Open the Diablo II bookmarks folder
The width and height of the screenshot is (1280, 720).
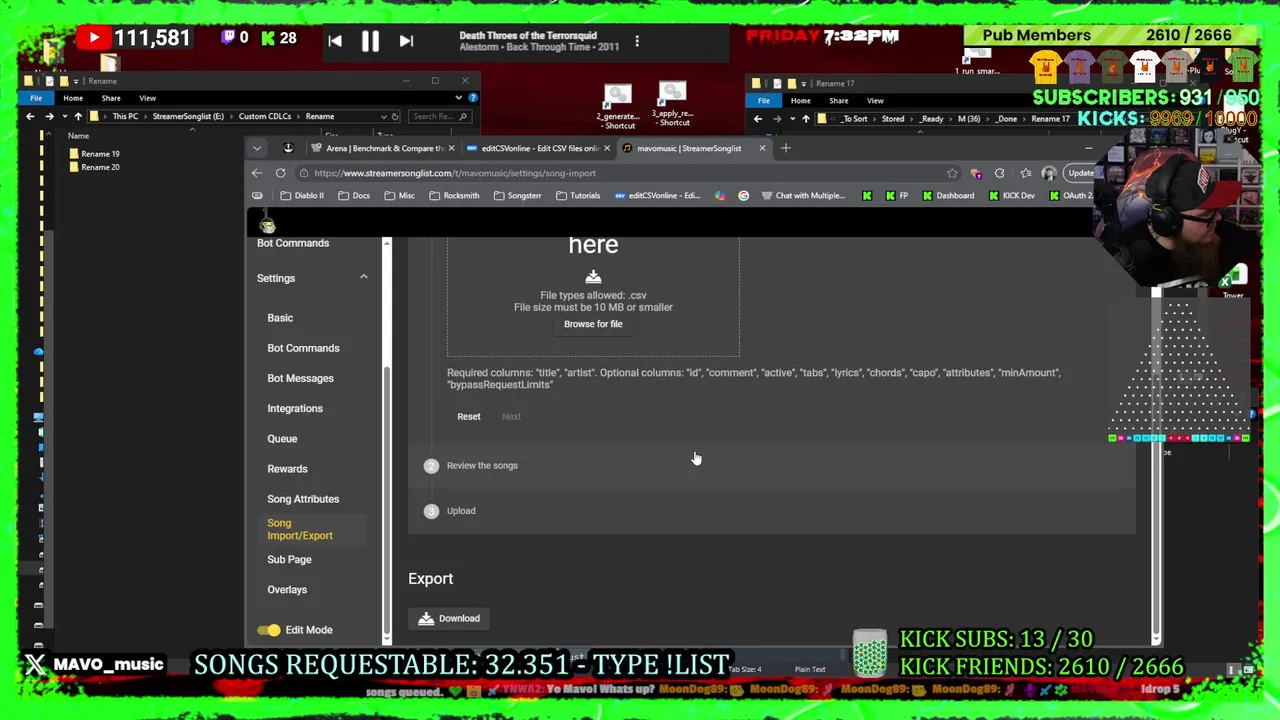[302, 196]
